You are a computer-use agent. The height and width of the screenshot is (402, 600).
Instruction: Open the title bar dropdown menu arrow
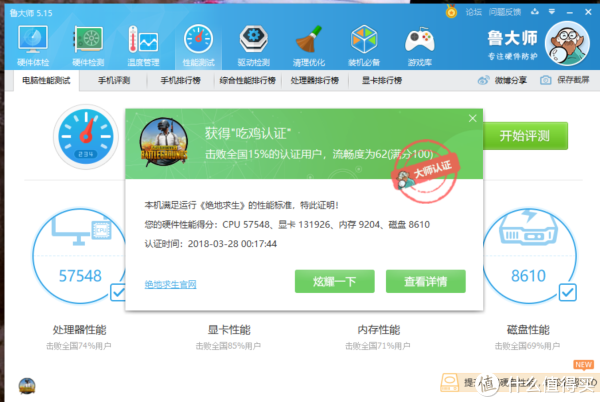[x=551, y=12]
